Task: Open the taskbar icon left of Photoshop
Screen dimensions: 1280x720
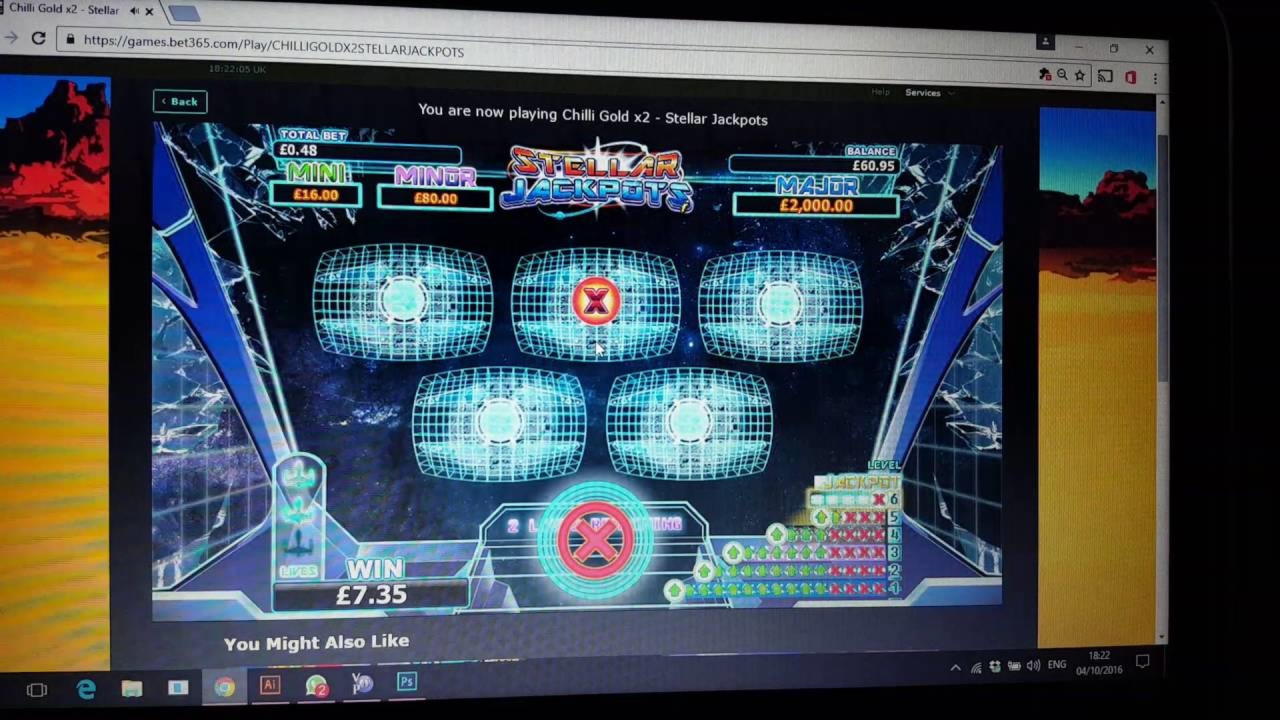Action: point(362,684)
